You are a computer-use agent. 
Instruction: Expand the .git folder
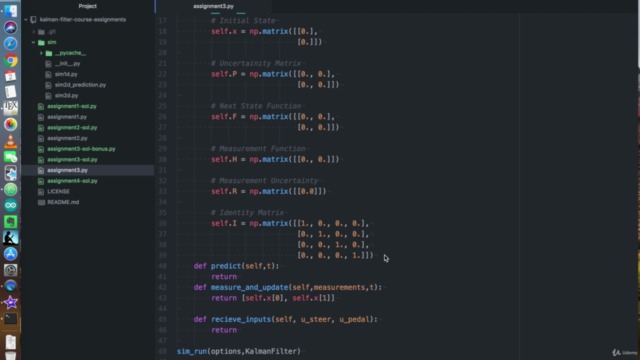pos(34,31)
